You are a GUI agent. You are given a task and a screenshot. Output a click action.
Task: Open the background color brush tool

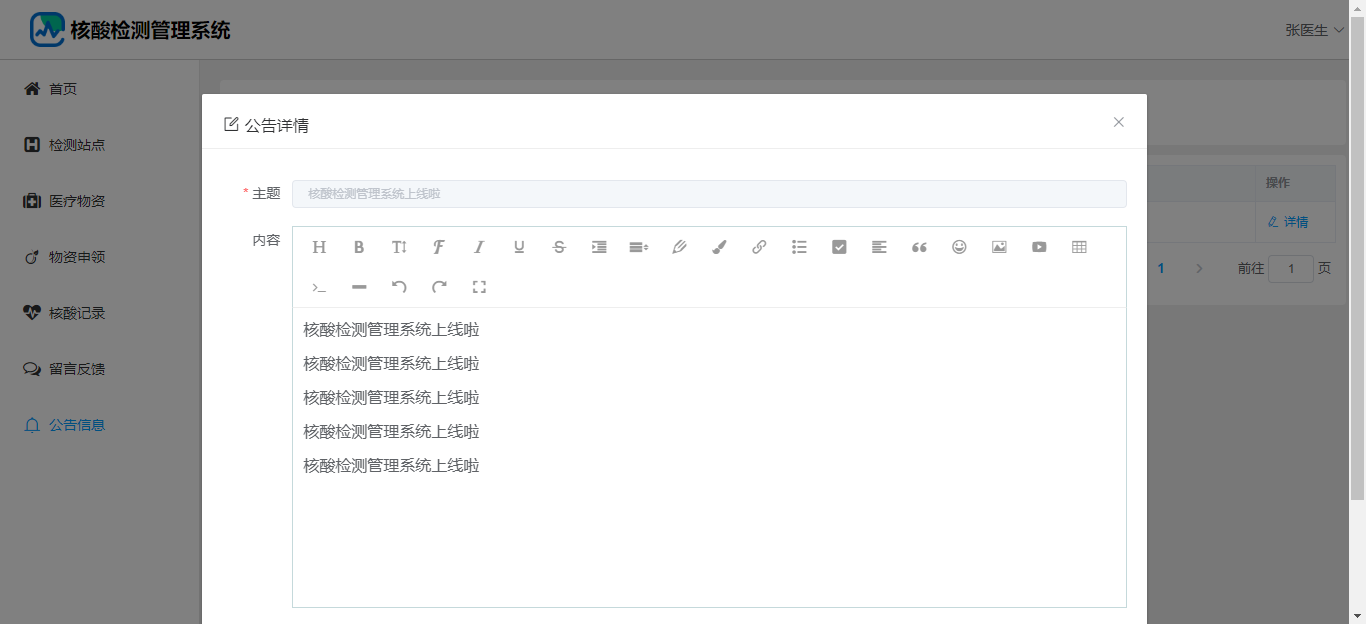[719, 247]
